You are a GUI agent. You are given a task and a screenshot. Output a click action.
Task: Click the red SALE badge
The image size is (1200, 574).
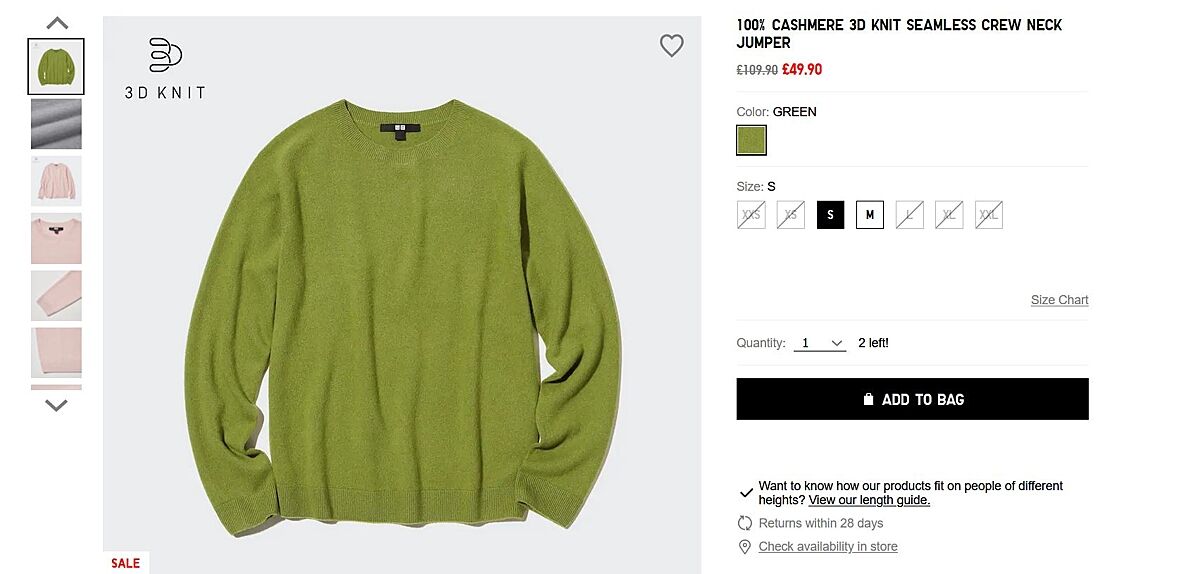pos(126,563)
